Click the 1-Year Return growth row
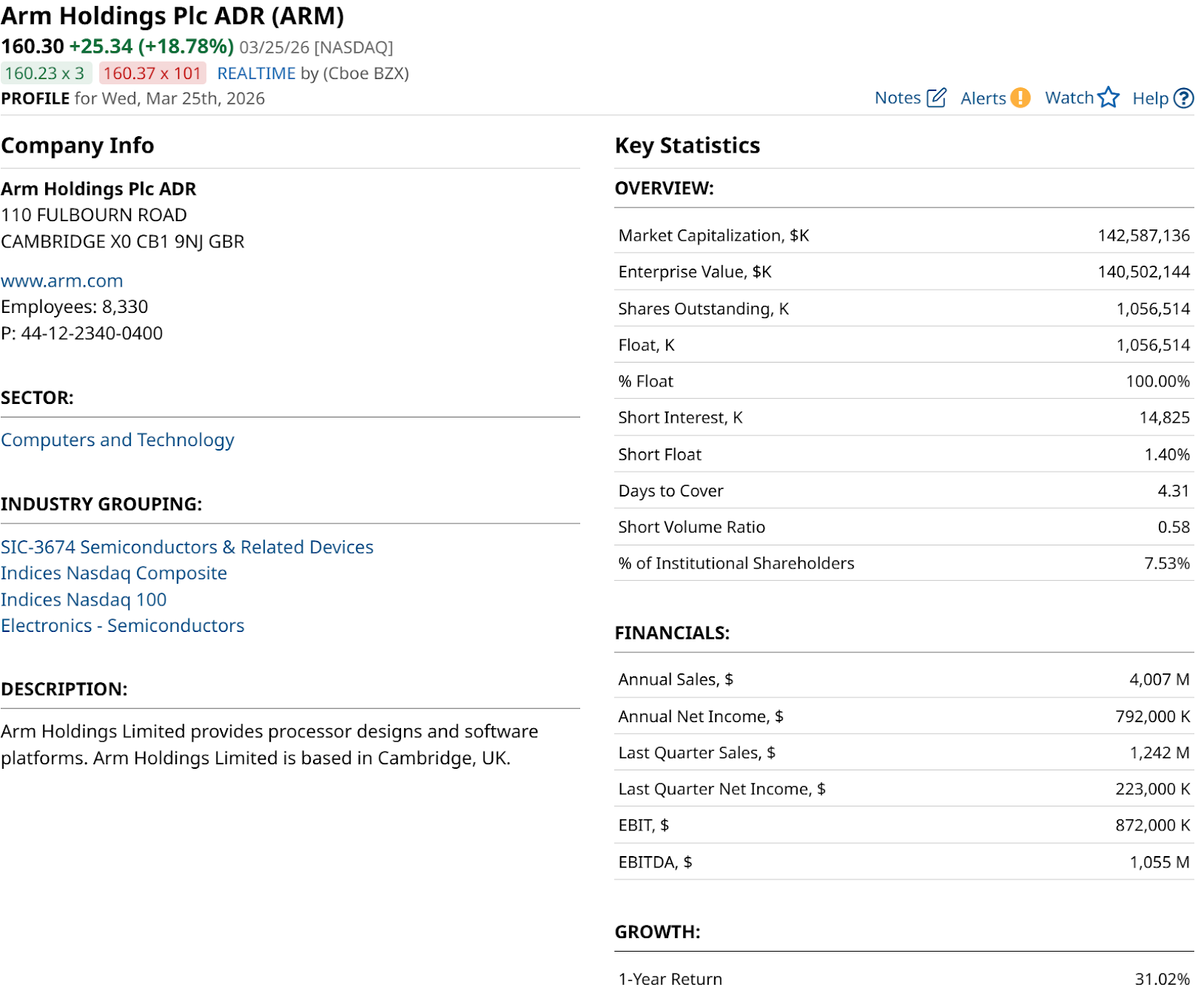 click(x=903, y=979)
